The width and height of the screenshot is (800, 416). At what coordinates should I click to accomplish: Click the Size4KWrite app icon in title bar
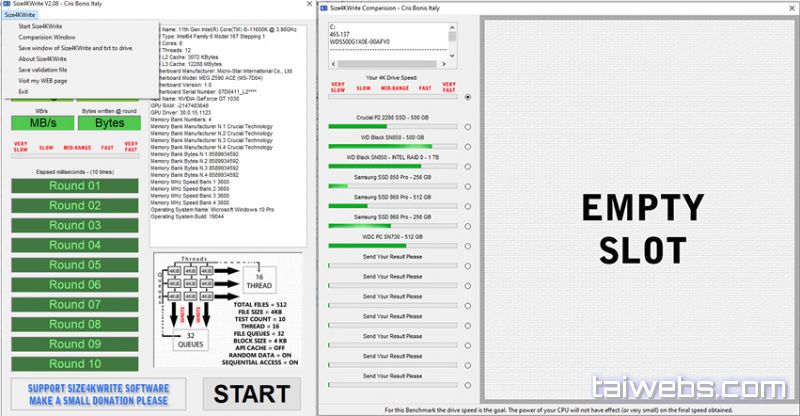(6, 5)
